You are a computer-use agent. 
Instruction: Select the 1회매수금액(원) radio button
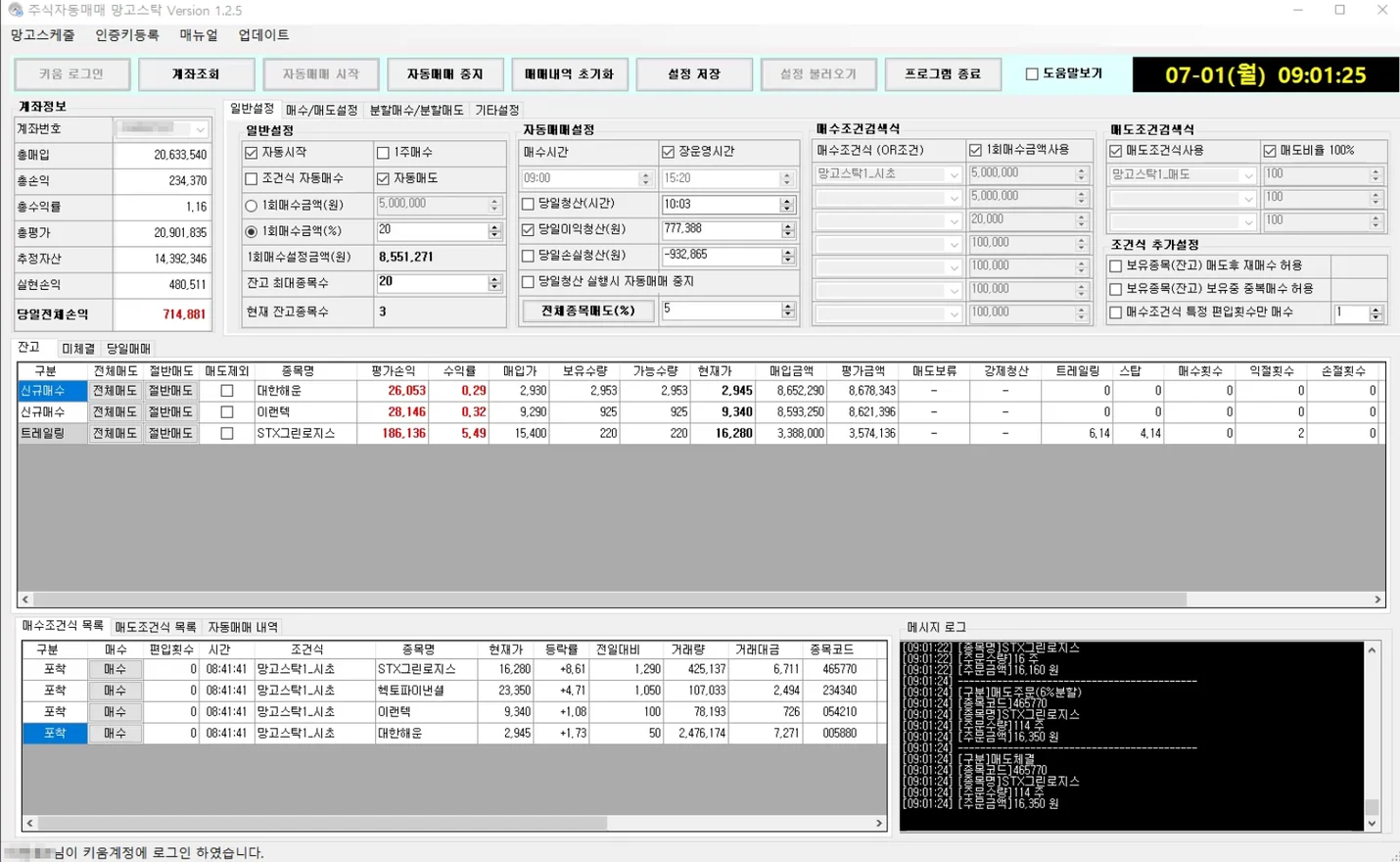pos(252,206)
